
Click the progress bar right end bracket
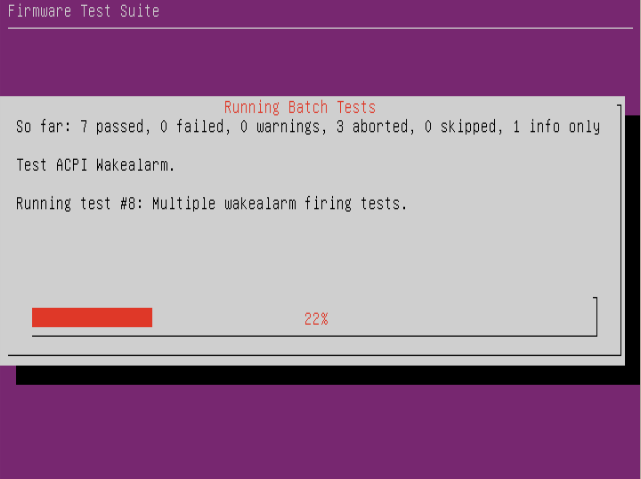coord(596,317)
